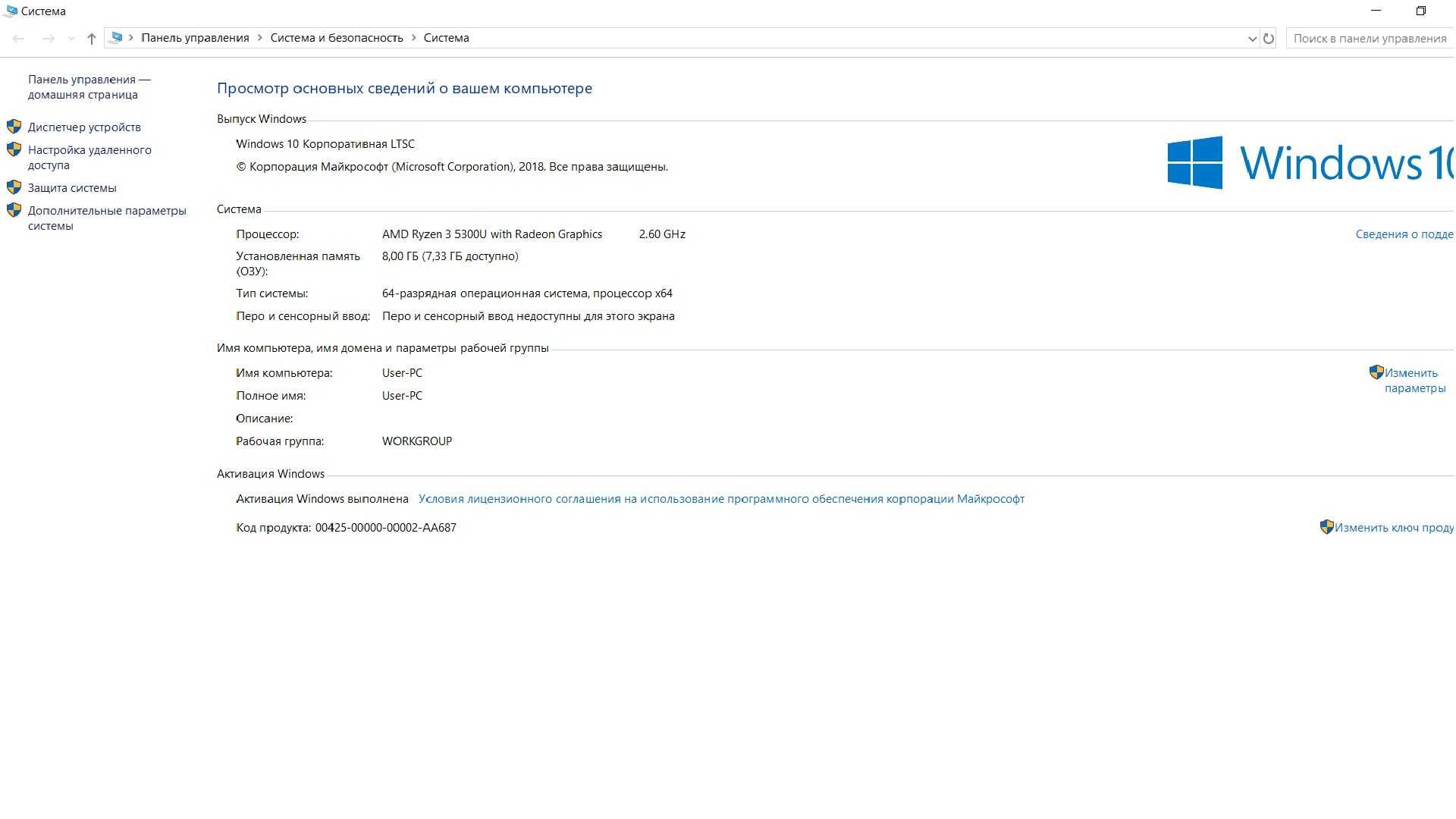Go to Панель управления домашняя страница
The height and width of the screenshot is (819, 1456).
click(89, 87)
